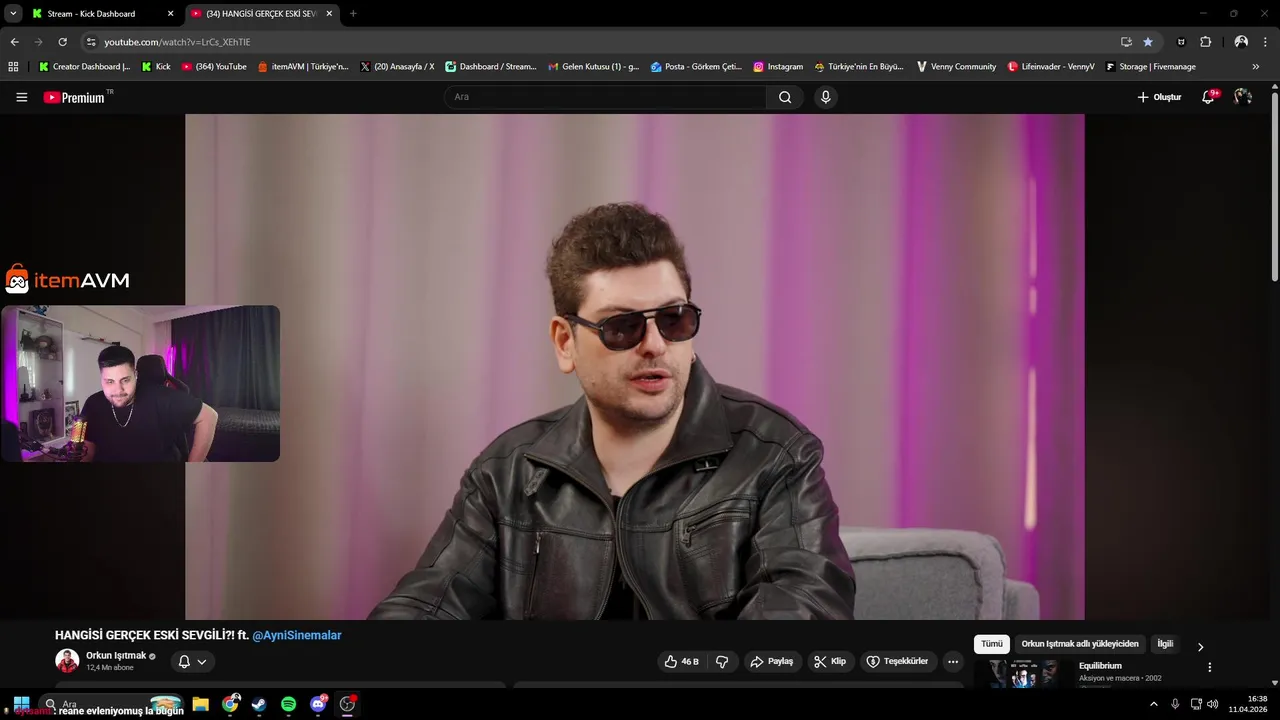Create a clip with Klip button
The image size is (1280, 720).
coord(829,661)
